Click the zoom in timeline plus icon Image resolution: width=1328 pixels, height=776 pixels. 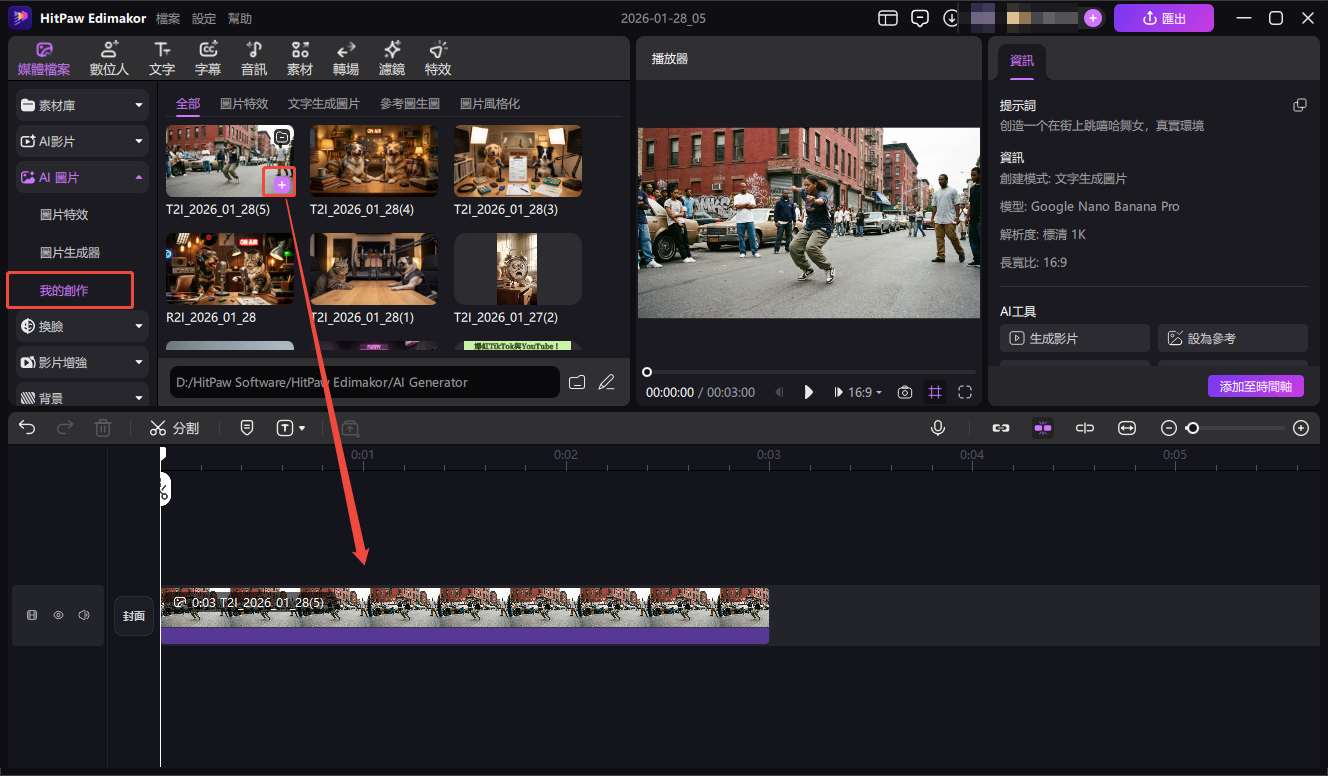click(x=1300, y=428)
